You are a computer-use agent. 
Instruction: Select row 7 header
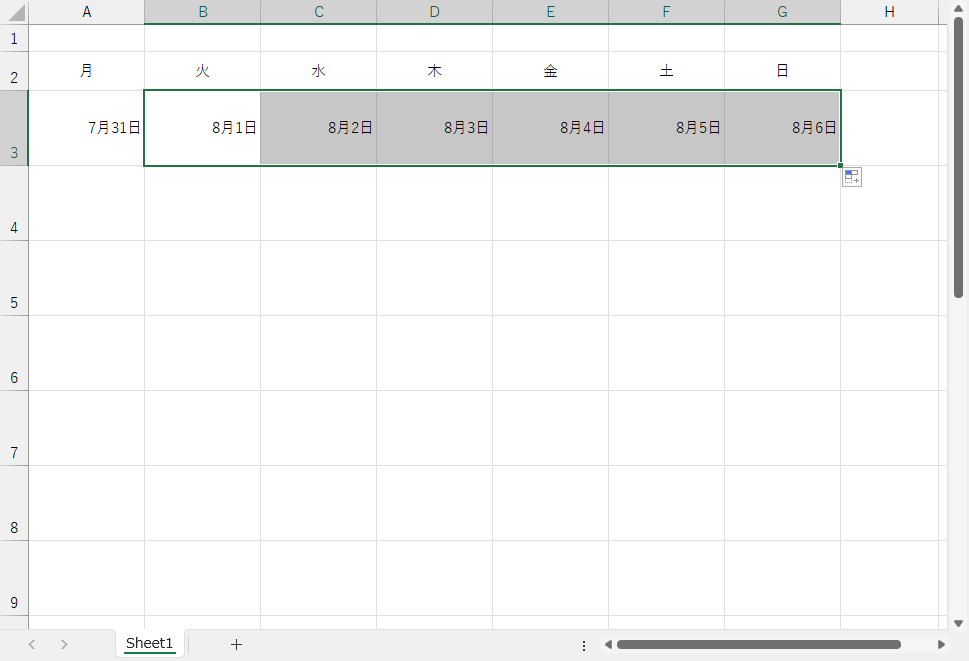point(14,428)
